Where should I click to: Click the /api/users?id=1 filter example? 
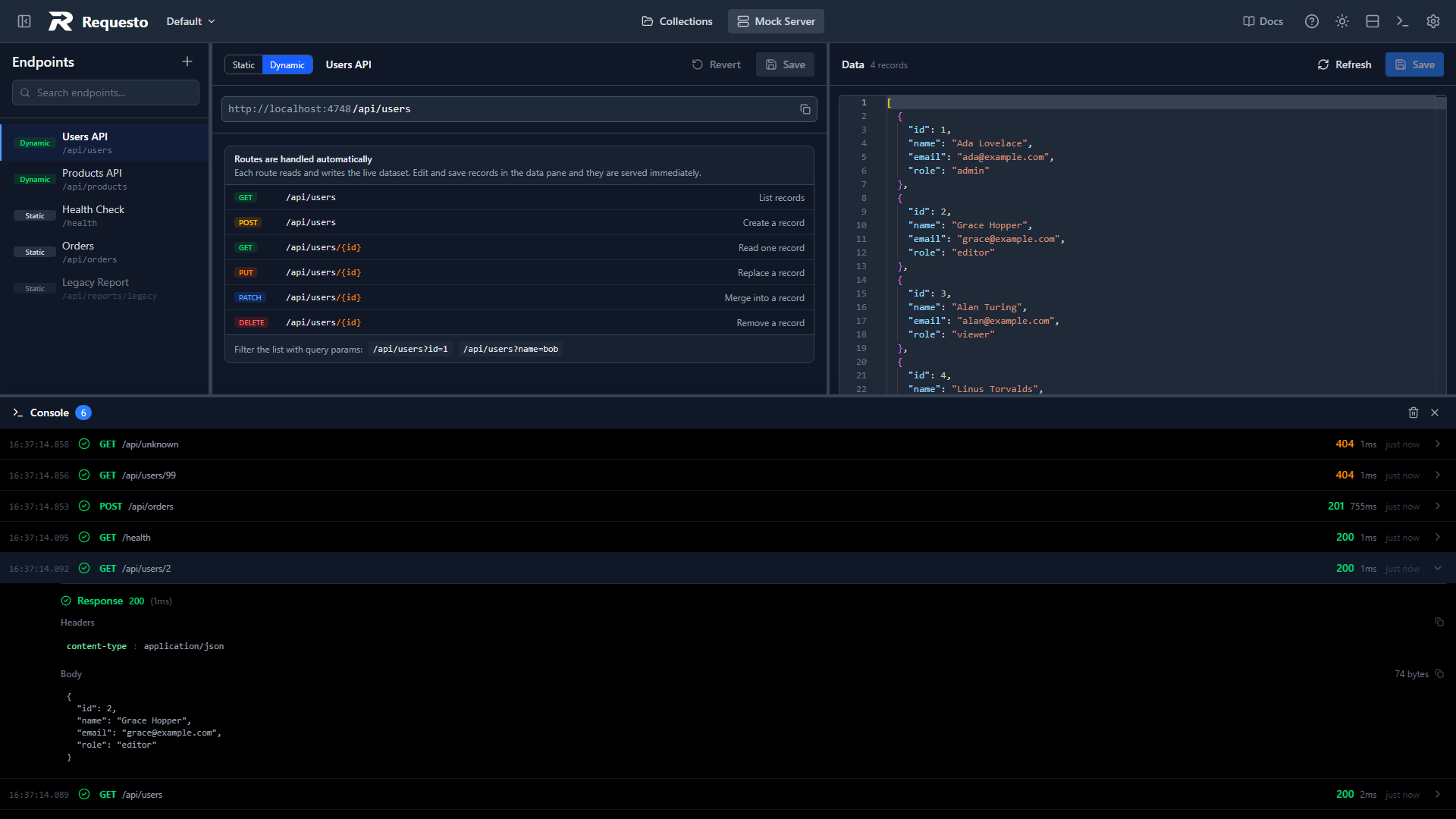(x=410, y=349)
